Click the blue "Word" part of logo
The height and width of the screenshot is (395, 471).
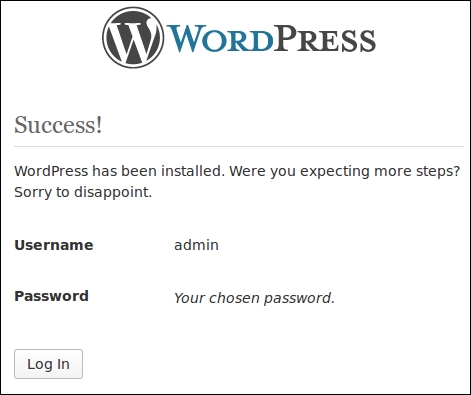[221, 38]
